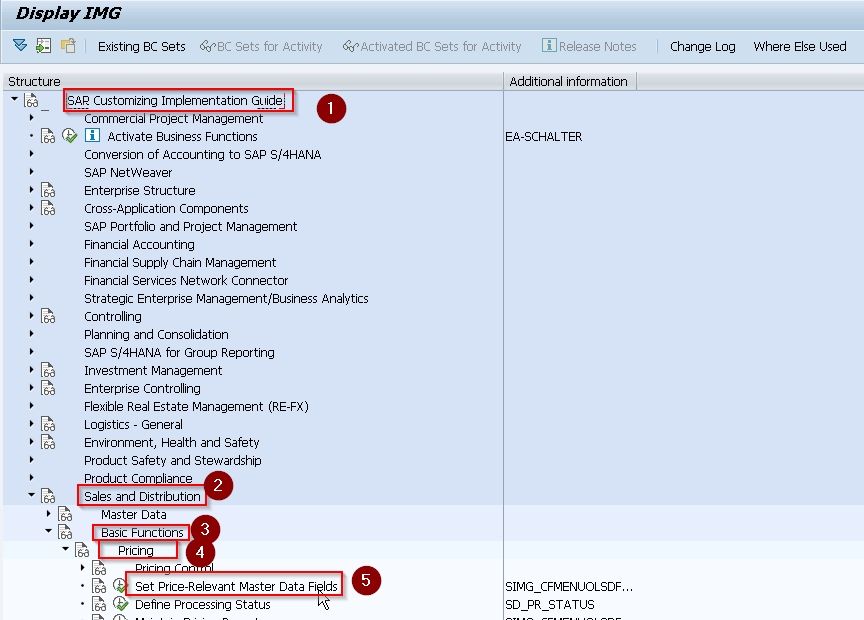
Task: Expand Financial Accounting node arrow
Action: (31, 244)
